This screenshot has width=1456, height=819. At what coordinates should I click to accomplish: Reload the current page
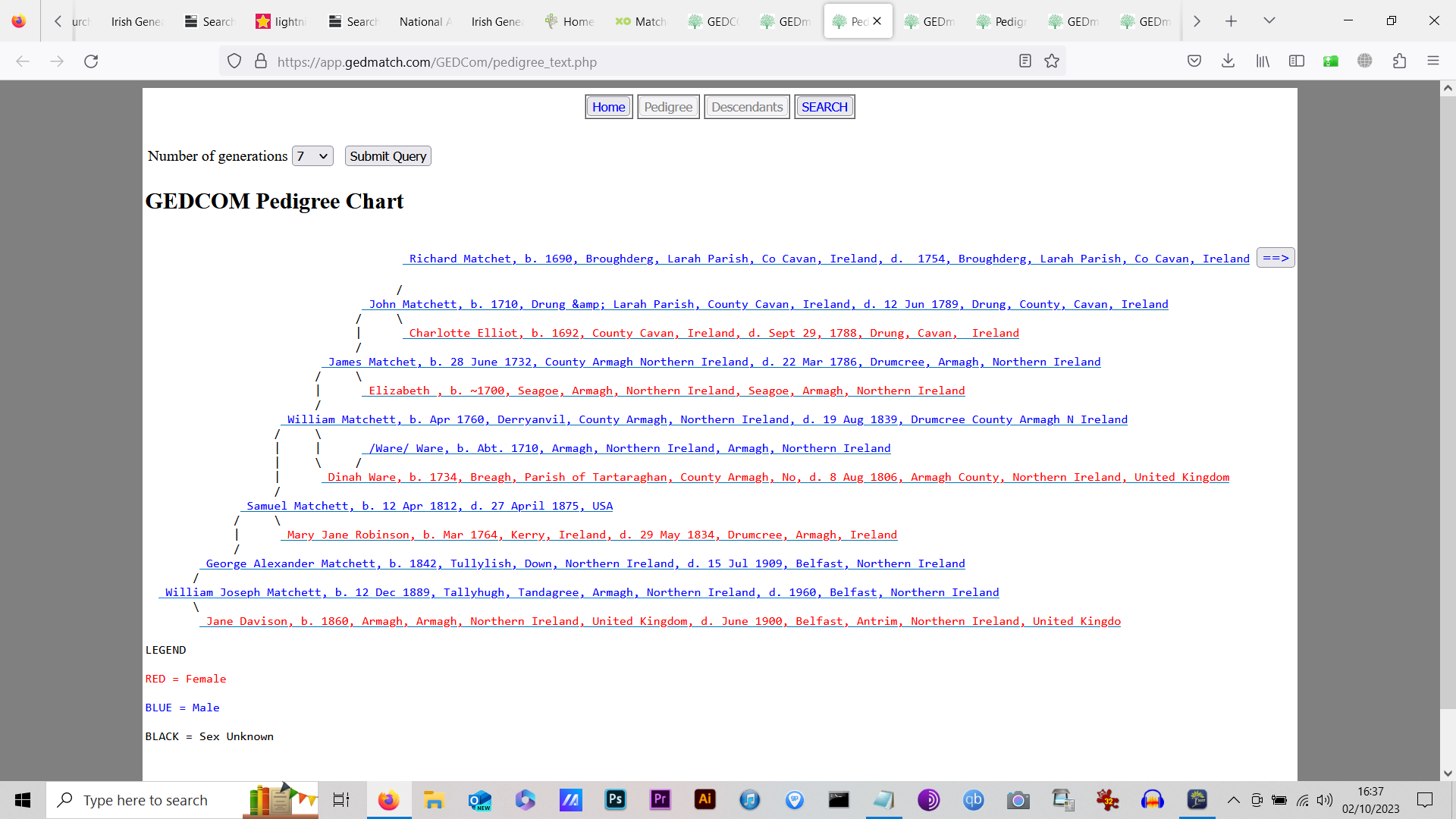point(91,61)
